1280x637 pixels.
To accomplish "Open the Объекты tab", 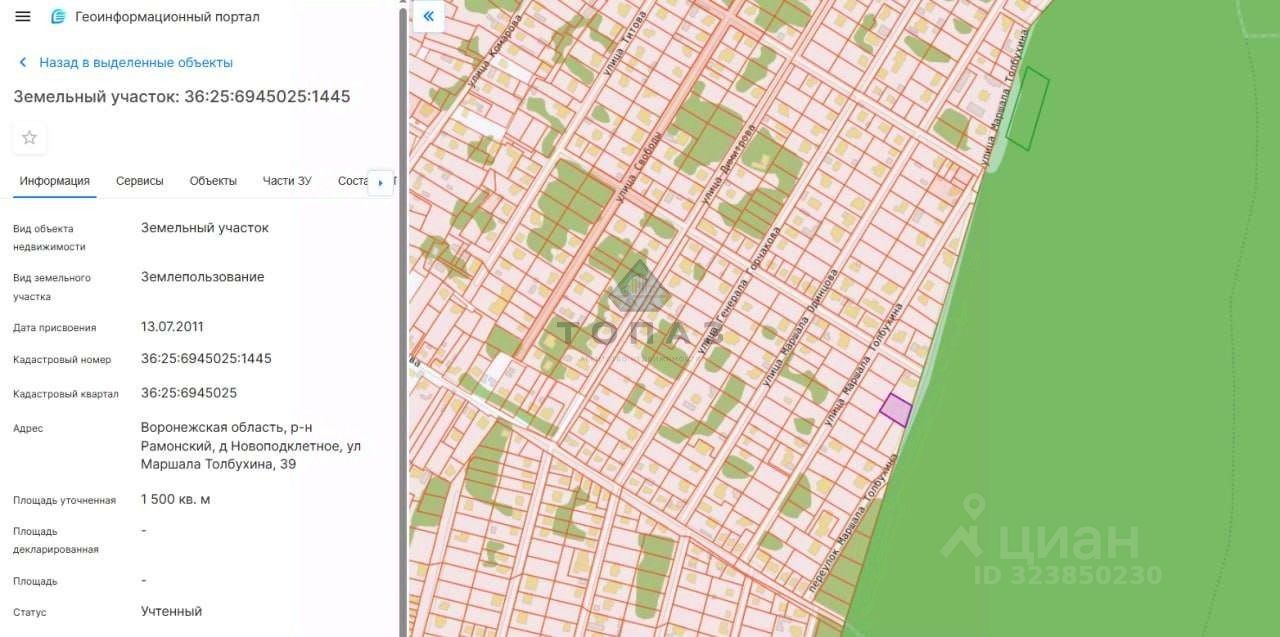I will point(213,181).
